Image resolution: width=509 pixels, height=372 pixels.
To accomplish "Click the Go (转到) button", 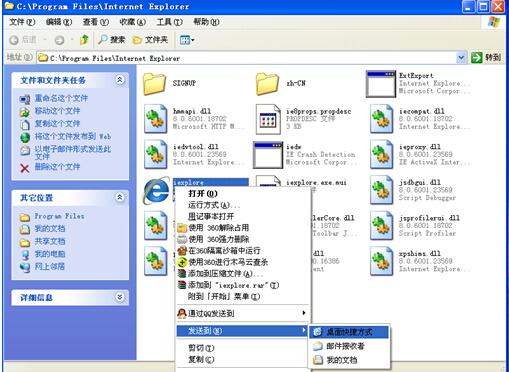I will click(486, 58).
